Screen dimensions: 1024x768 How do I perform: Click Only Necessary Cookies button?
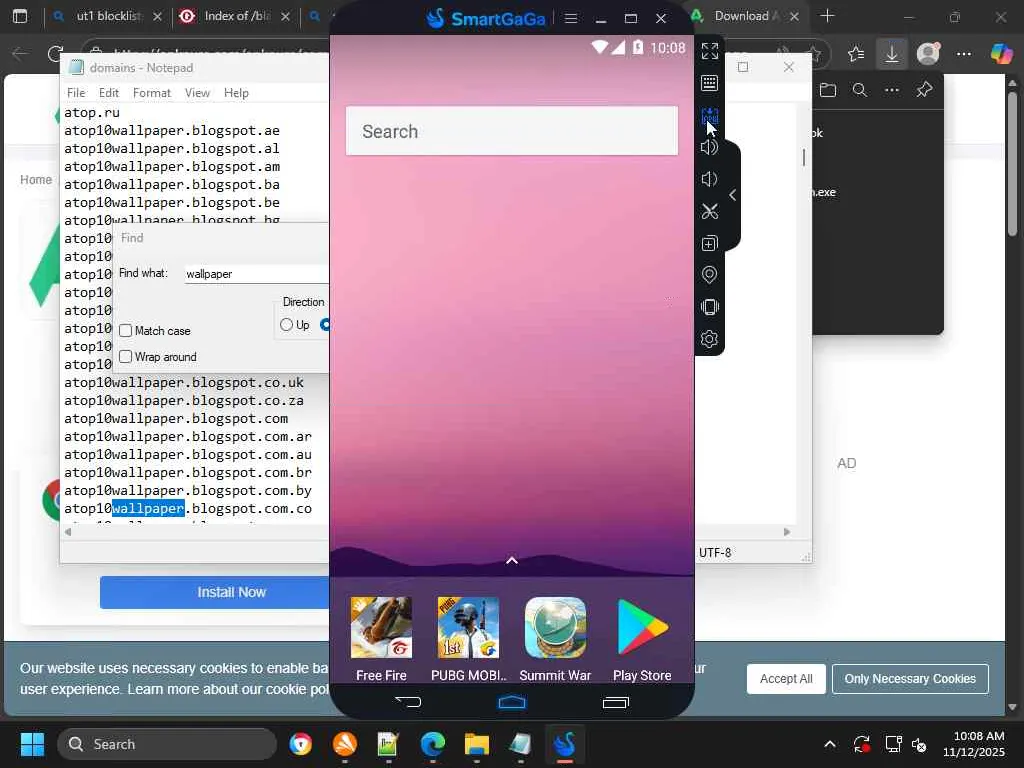[910, 679]
